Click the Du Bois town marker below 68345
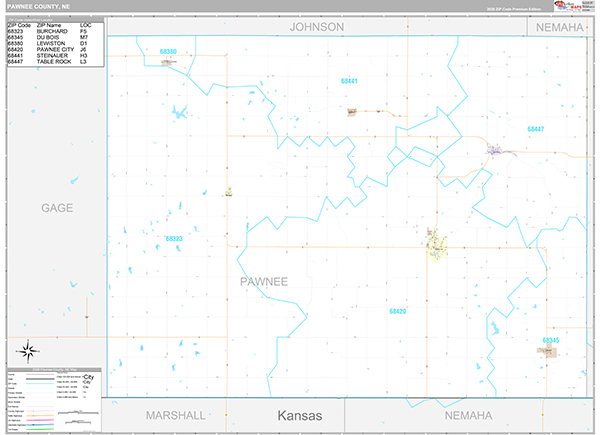Viewport: 600px width, 435px height. tap(548, 351)
